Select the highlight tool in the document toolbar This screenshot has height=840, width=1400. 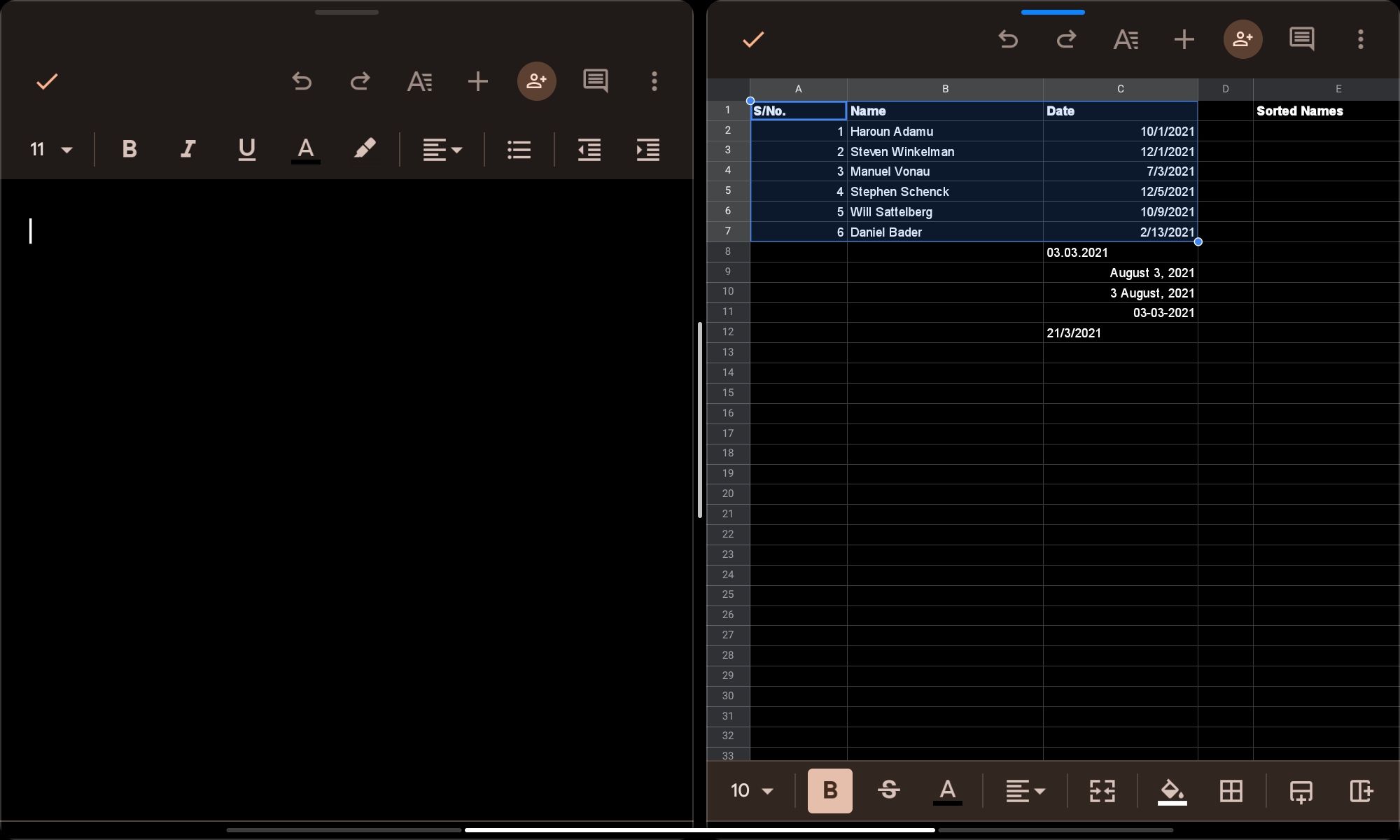pos(365,149)
